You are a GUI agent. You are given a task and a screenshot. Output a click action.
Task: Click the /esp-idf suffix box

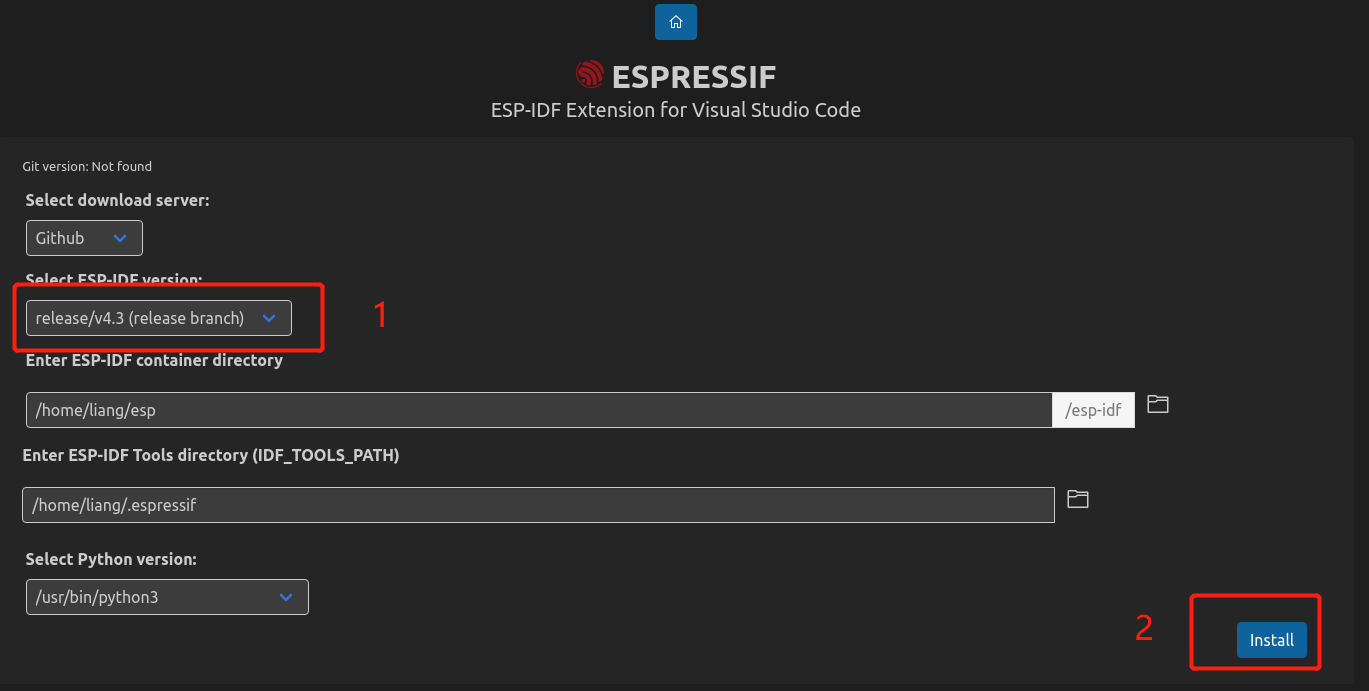click(1092, 409)
